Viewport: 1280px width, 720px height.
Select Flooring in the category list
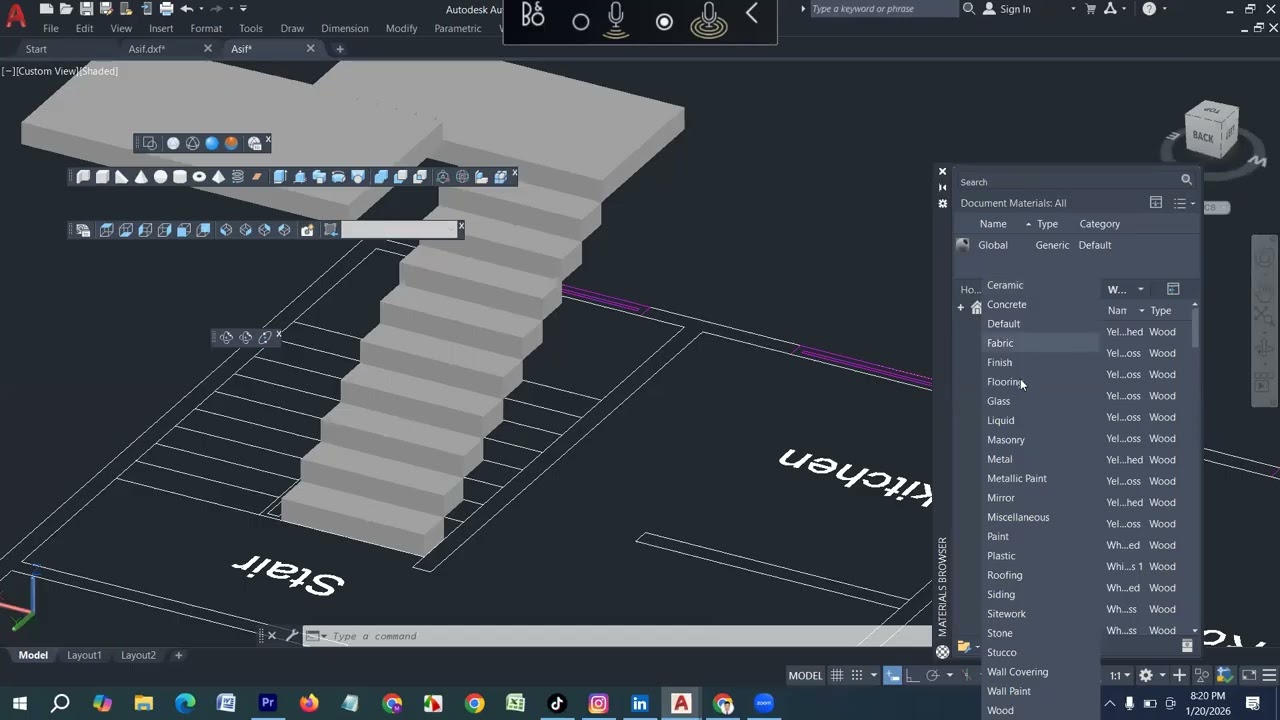1004,382
